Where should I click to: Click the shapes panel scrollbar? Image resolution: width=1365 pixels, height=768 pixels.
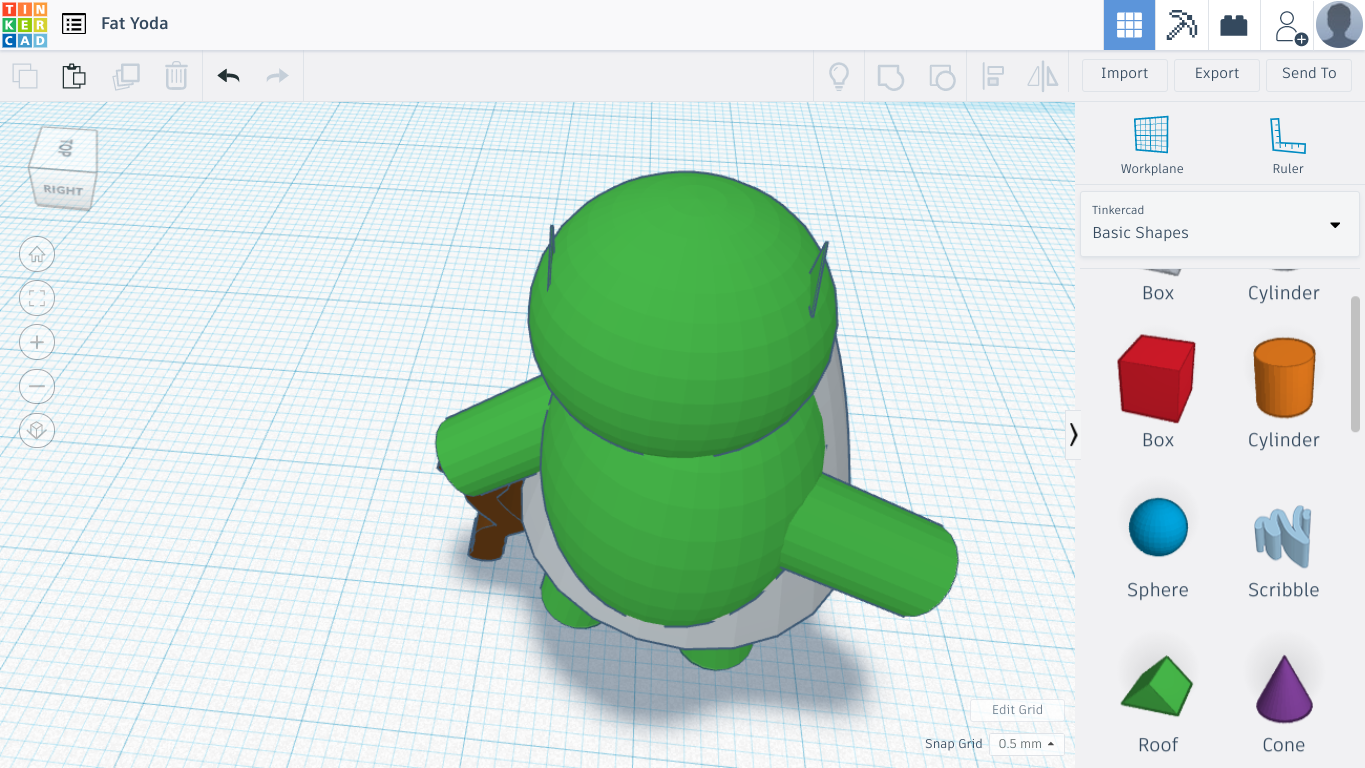point(1355,363)
